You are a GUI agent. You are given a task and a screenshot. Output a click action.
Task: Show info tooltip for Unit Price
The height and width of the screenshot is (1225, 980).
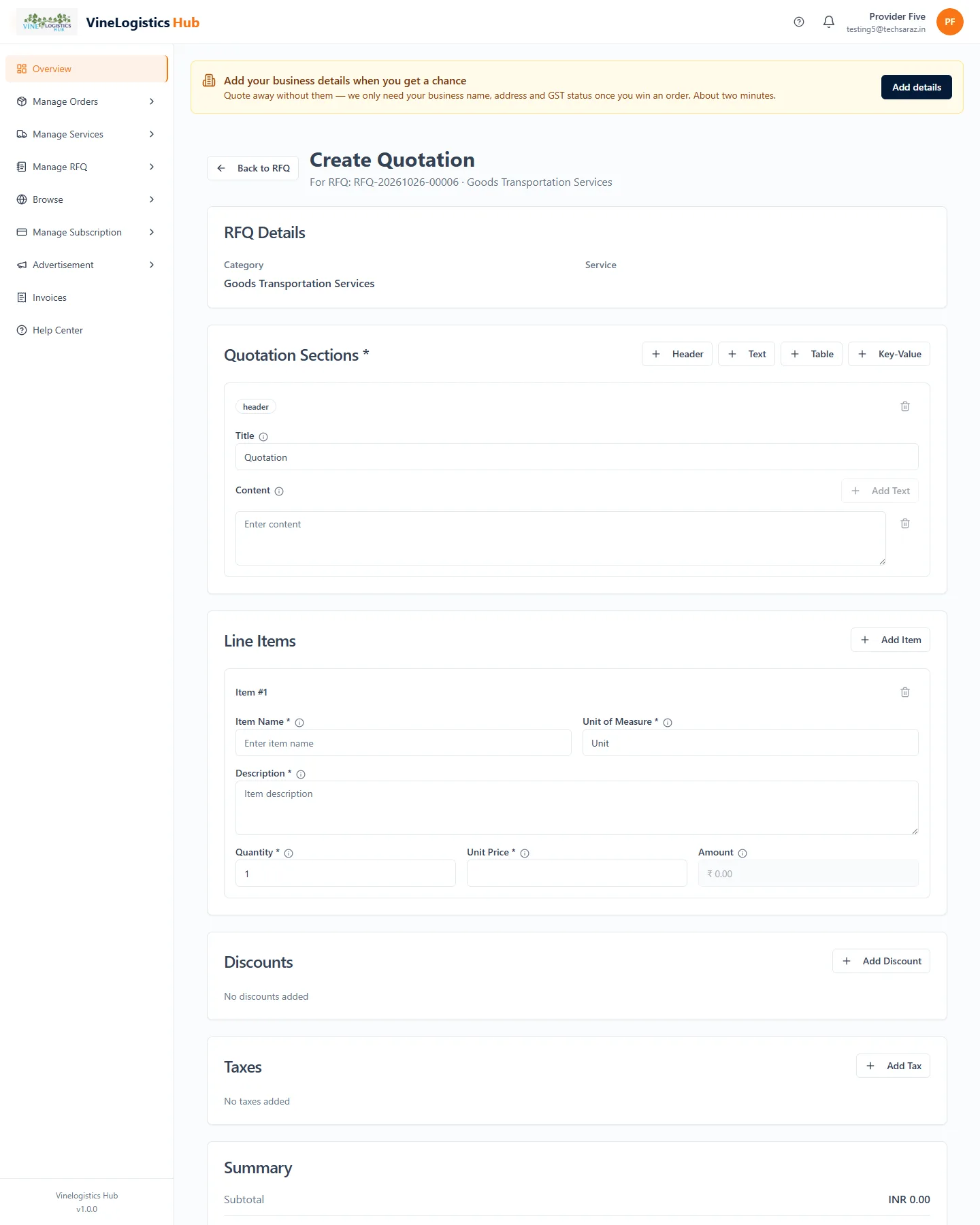525,853
